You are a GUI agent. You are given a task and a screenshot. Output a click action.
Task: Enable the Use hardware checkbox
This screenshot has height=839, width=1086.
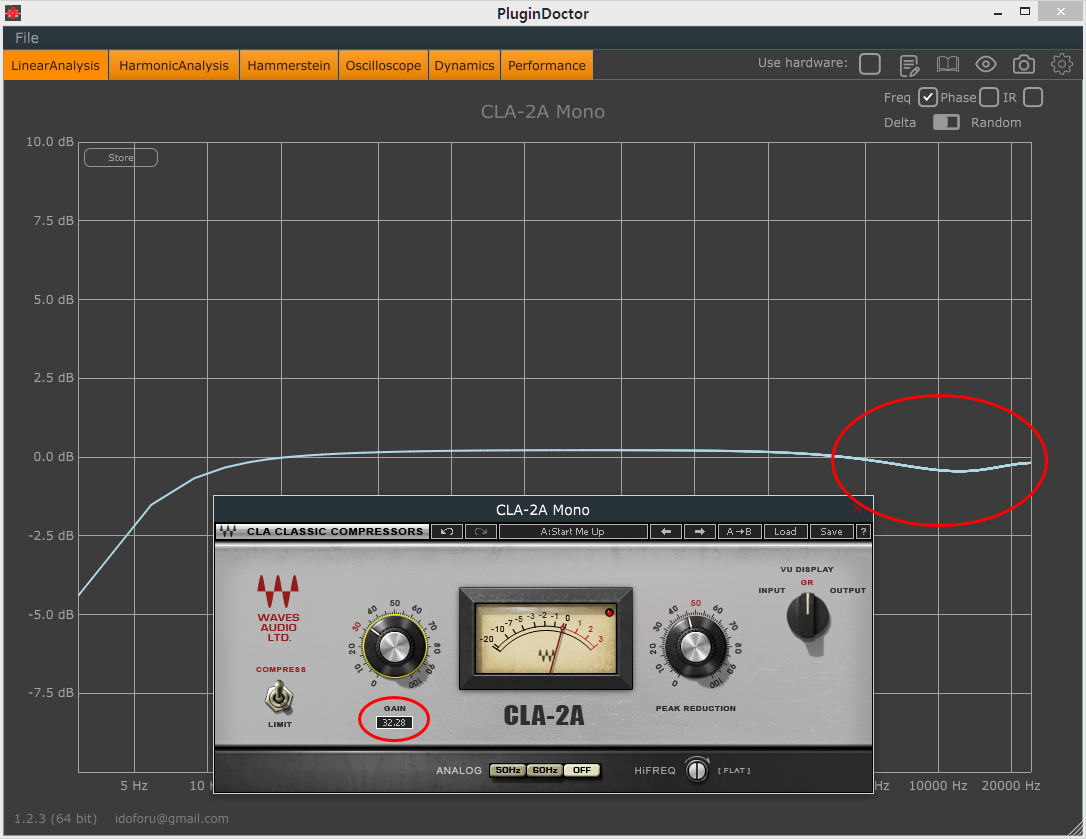click(870, 64)
